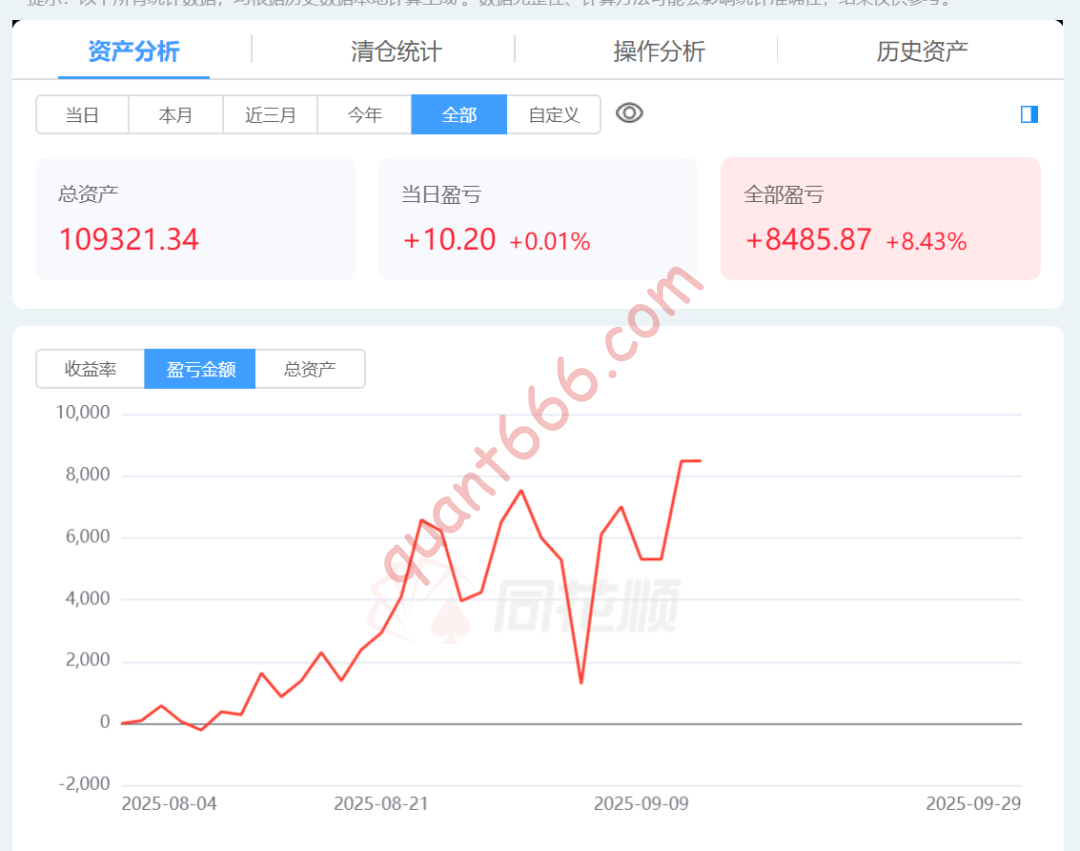This screenshot has height=851, width=1080.
Task: Click the blue panel layout icon
Action: (1029, 115)
